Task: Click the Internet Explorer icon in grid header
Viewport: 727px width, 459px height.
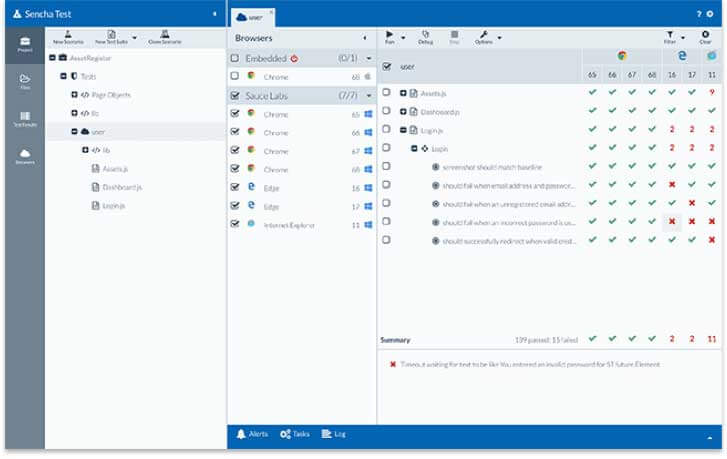Action: (712, 56)
